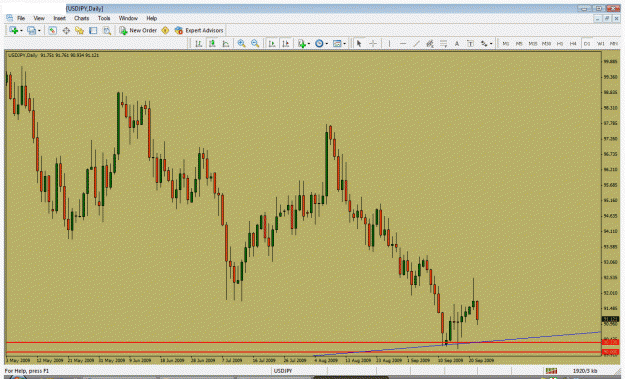Viewport: 625px width, 379px height.
Task: Switch to the D1 timeframe
Action: pyautogui.click(x=587, y=44)
